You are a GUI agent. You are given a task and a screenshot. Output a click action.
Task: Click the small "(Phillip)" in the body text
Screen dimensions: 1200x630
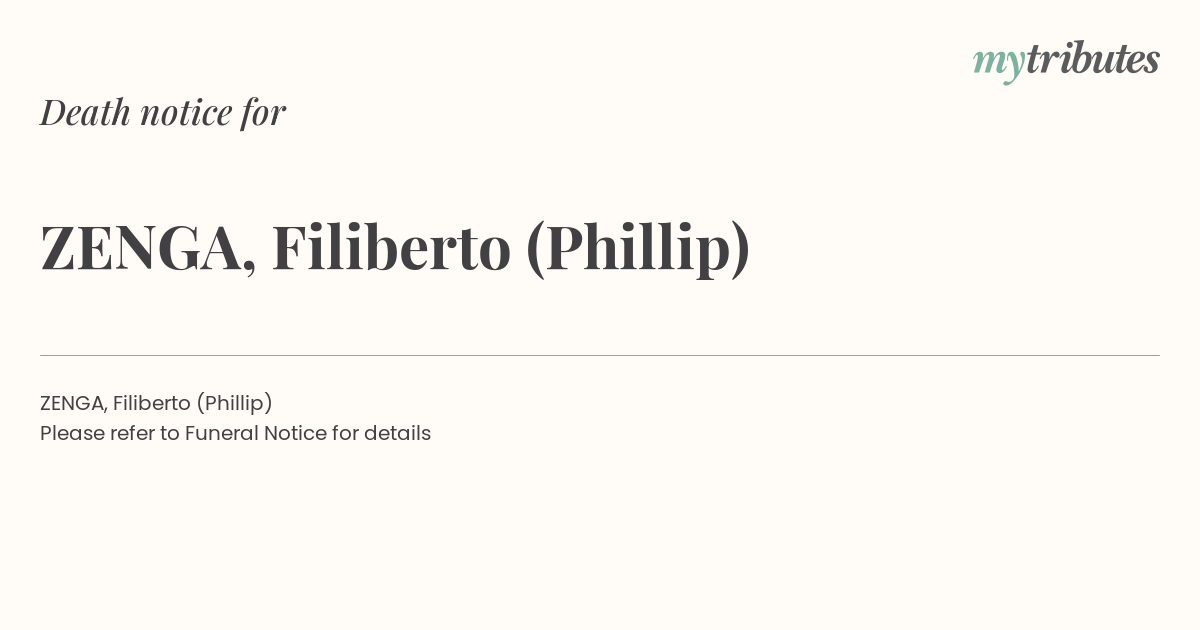coord(234,404)
